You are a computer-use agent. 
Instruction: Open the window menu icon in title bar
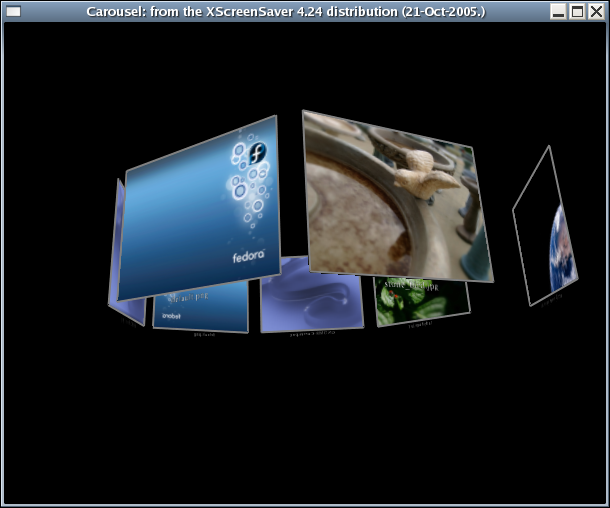pyautogui.click(x=13, y=11)
